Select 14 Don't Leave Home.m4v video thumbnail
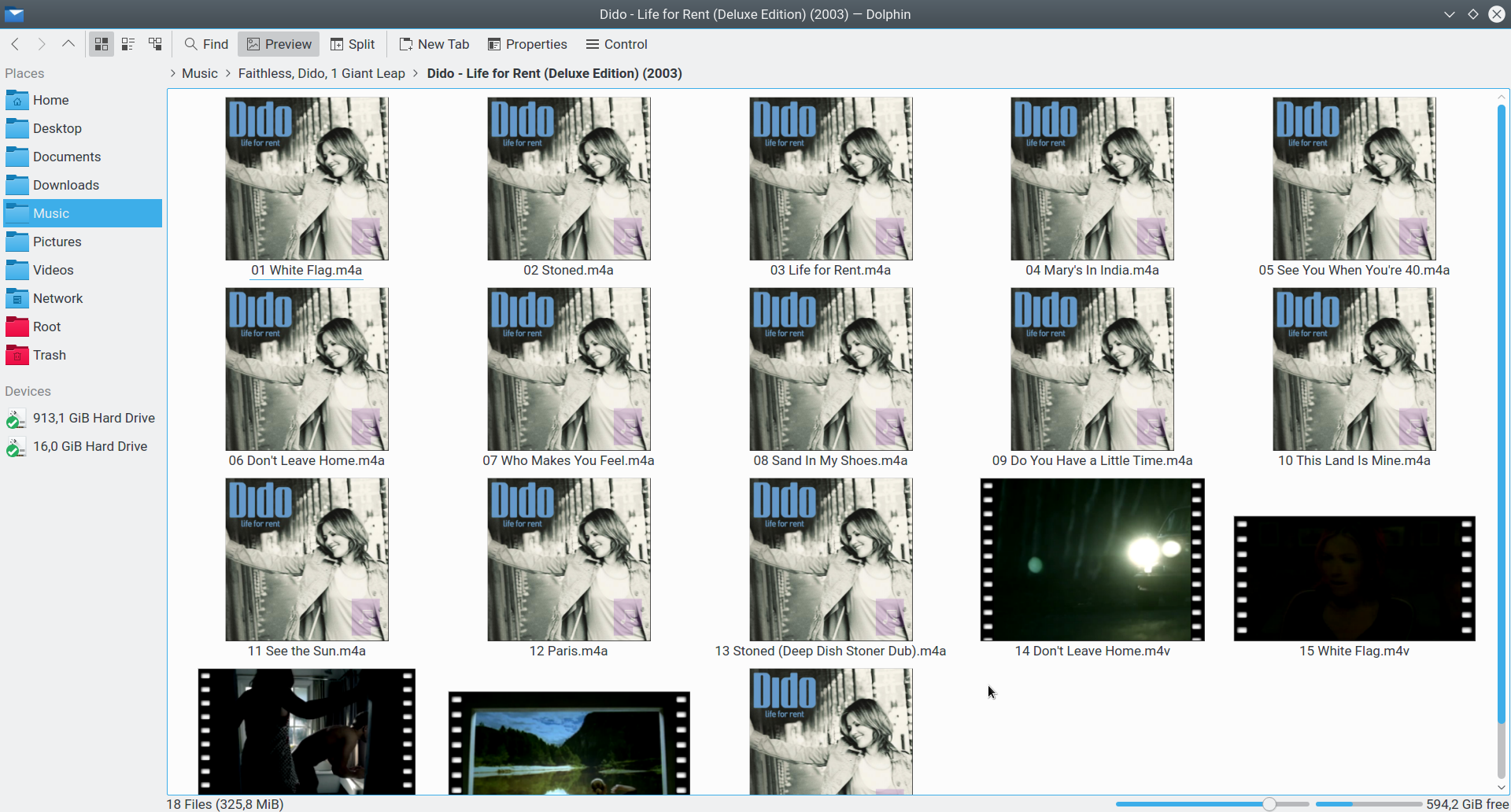This screenshot has width=1511, height=812. click(x=1092, y=559)
